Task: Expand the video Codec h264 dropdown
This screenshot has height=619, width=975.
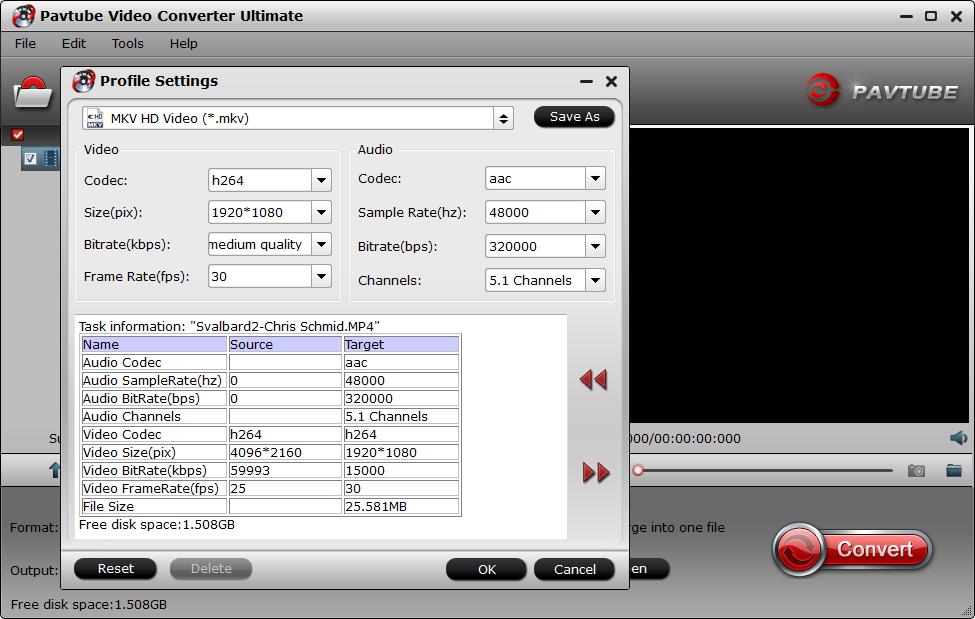Action: [321, 181]
